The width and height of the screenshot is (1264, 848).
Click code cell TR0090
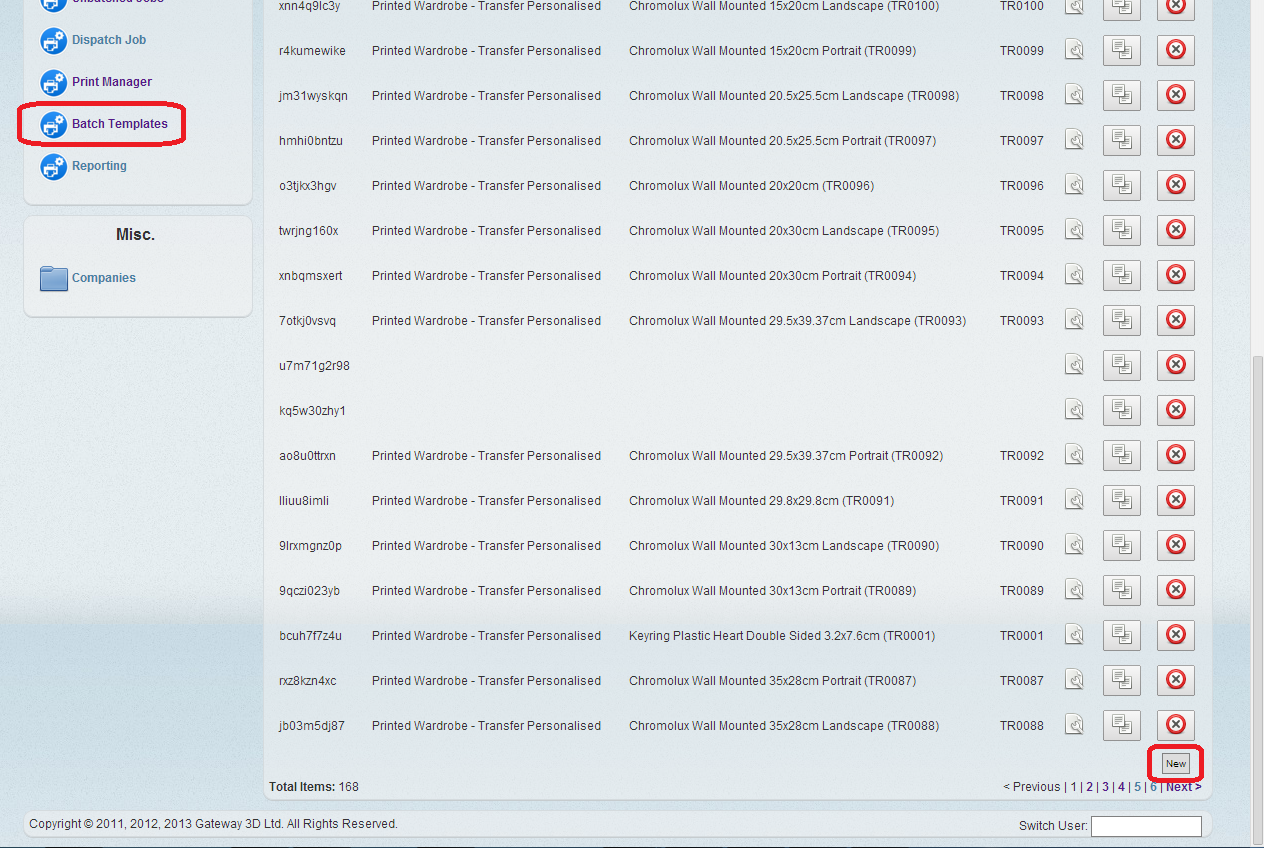coord(1022,545)
